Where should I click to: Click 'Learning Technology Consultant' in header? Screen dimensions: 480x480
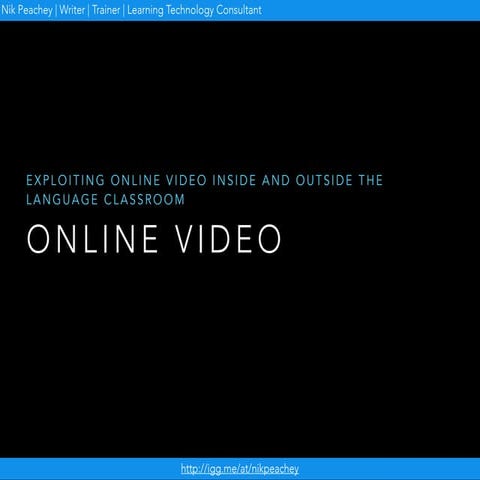194,10
